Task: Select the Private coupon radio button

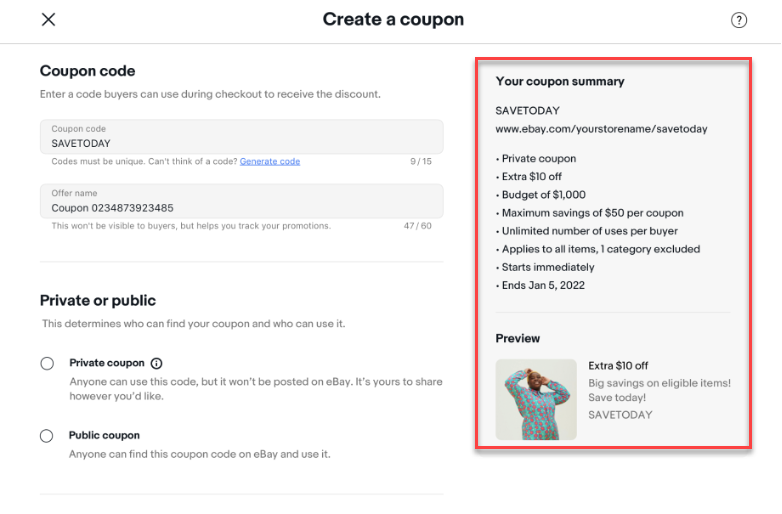Action: click(47, 364)
